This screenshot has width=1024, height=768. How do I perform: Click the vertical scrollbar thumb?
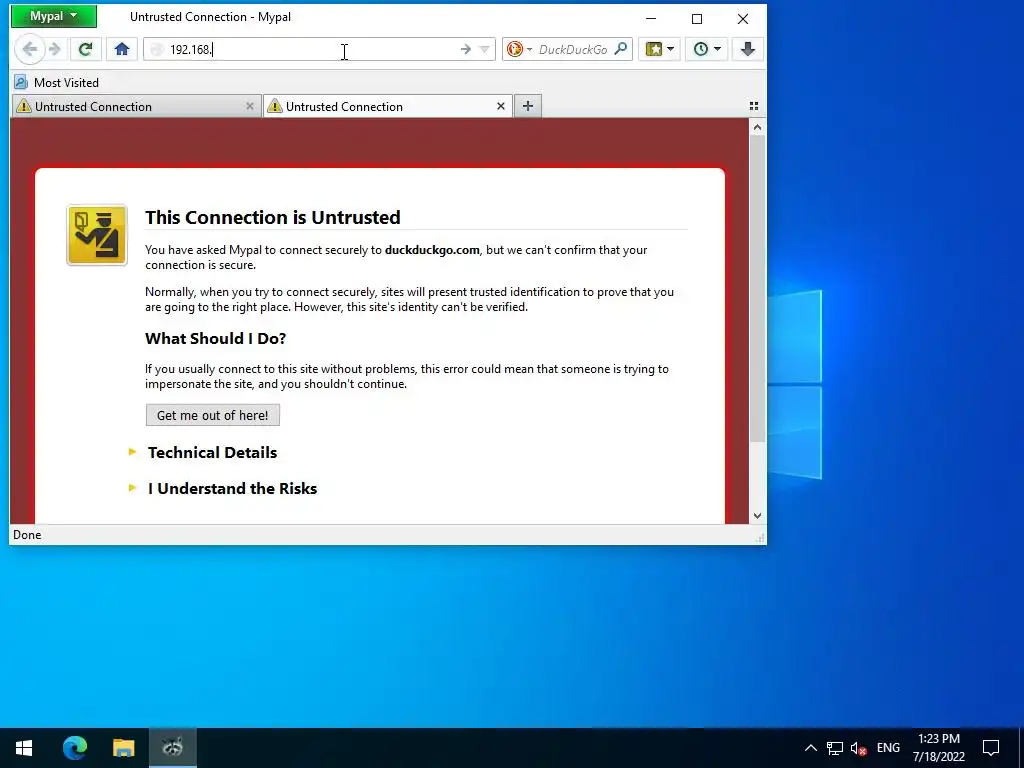point(758,289)
